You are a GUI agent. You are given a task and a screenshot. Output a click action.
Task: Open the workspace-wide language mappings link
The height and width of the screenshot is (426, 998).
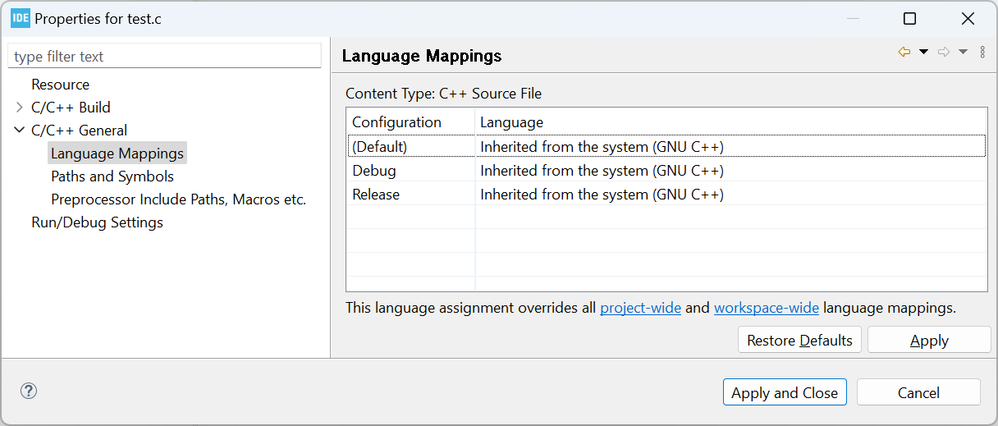click(761, 308)
